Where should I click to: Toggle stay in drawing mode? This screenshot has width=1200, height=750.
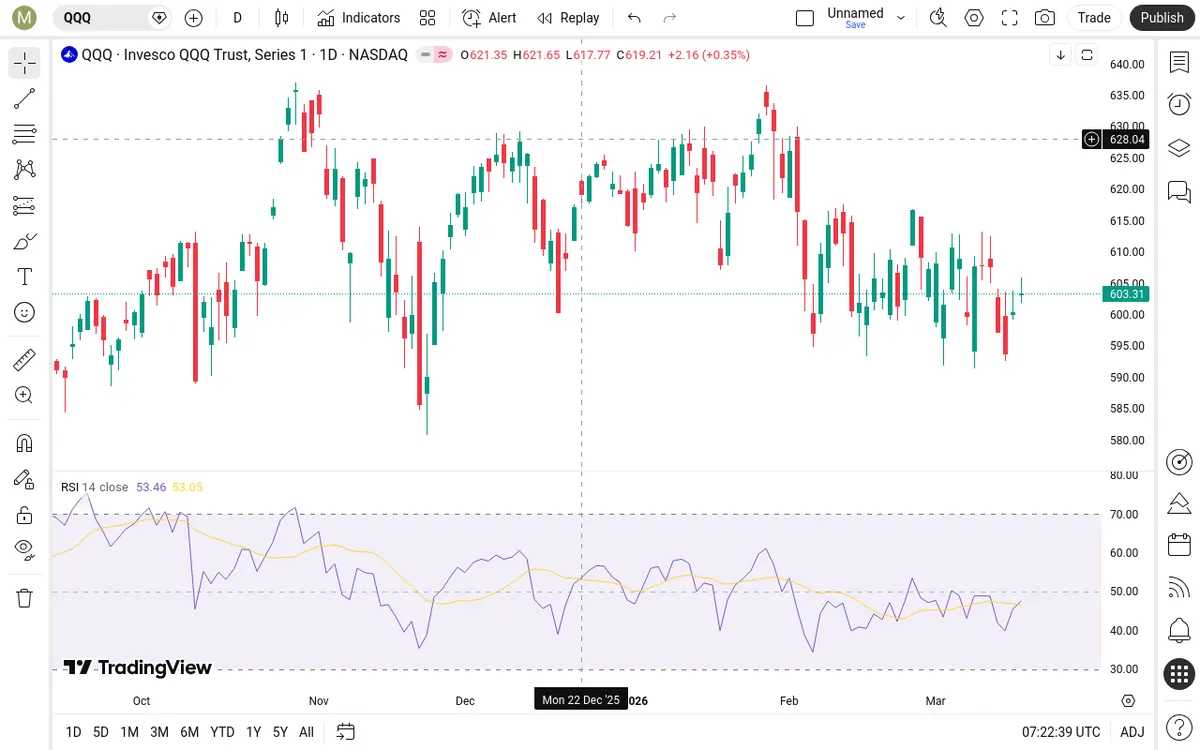25,479
